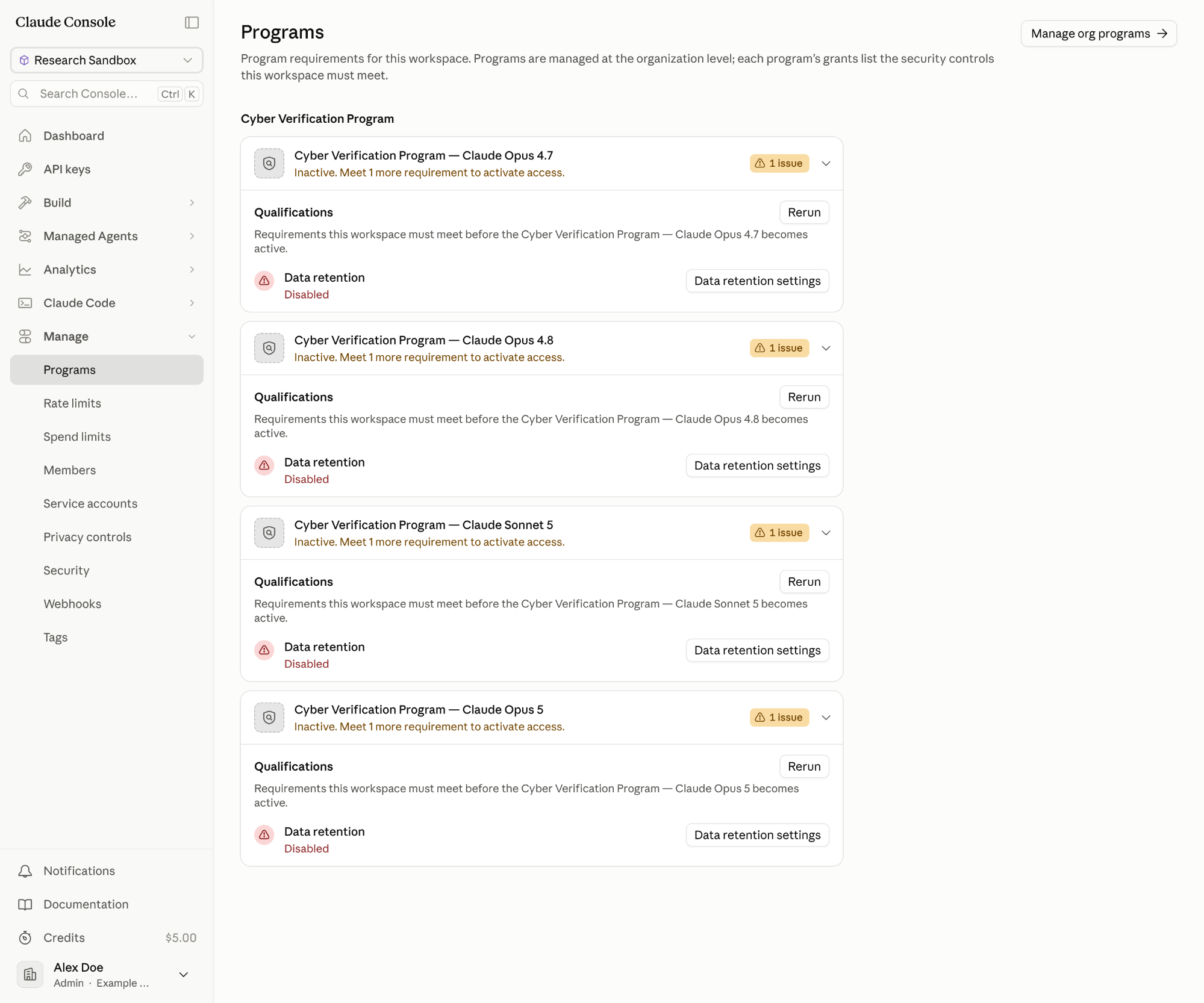Click the Analytics chart icon
The height and width of the screenshot is (1003, 1204).
(x=25, y=269)
